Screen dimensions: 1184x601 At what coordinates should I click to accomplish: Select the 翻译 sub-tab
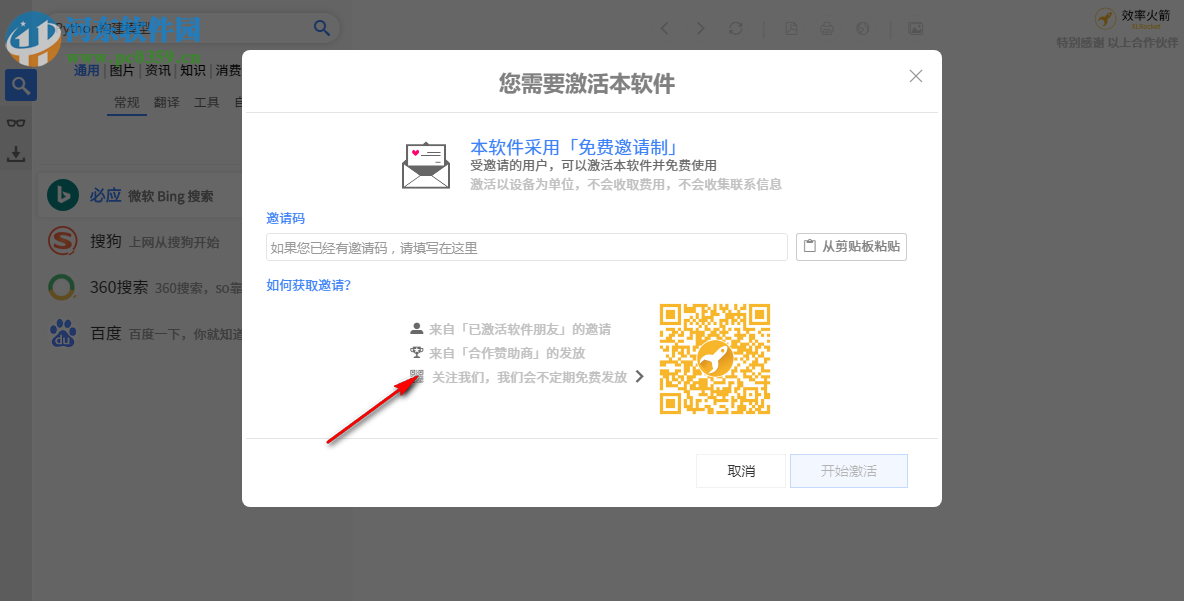(166, 102)
